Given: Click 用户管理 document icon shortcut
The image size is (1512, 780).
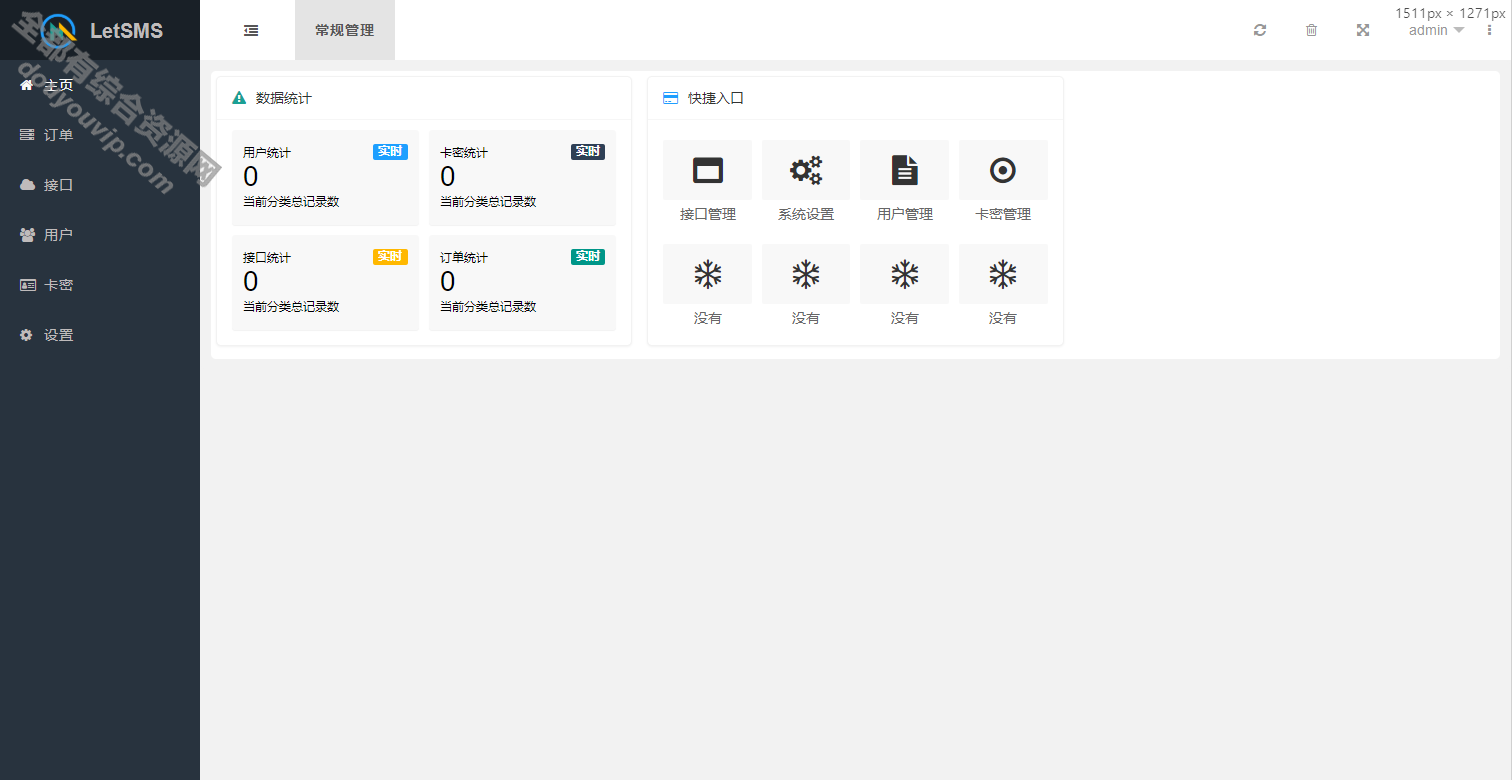Looking at the screenshot, I should [905, 170].
